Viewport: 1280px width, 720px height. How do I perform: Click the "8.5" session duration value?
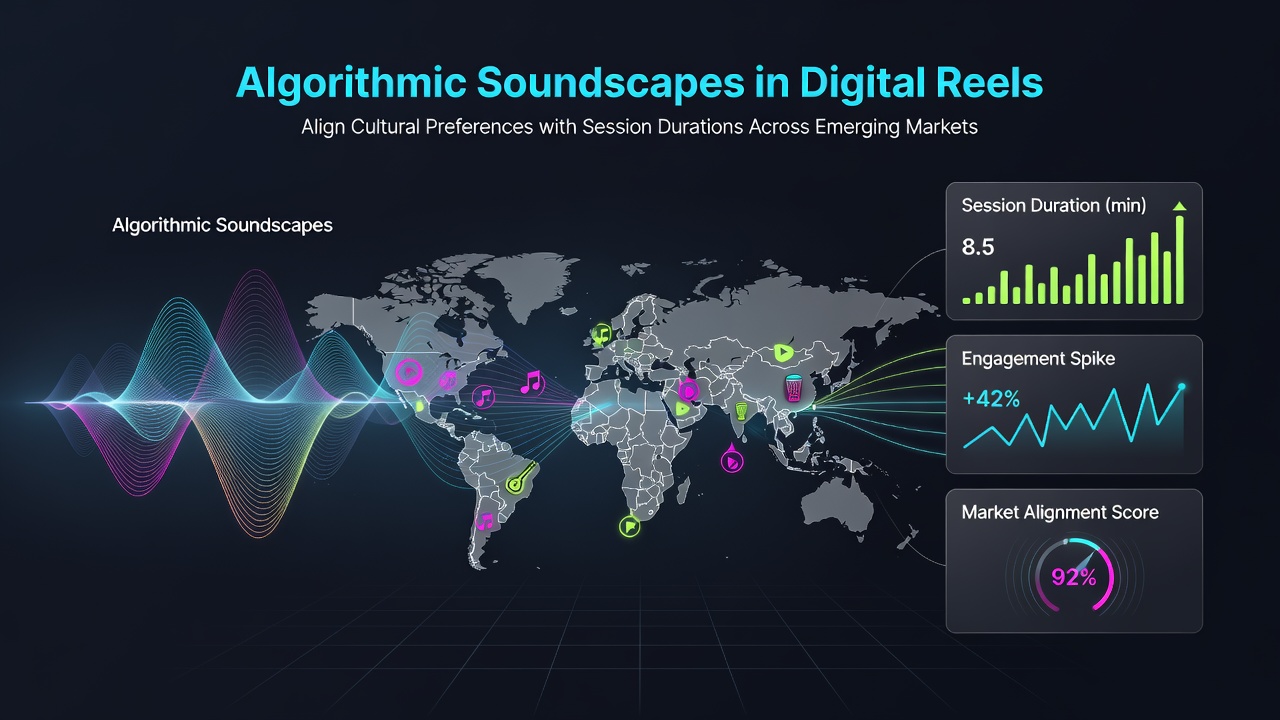pyautogui.click(x=978, y=247)
